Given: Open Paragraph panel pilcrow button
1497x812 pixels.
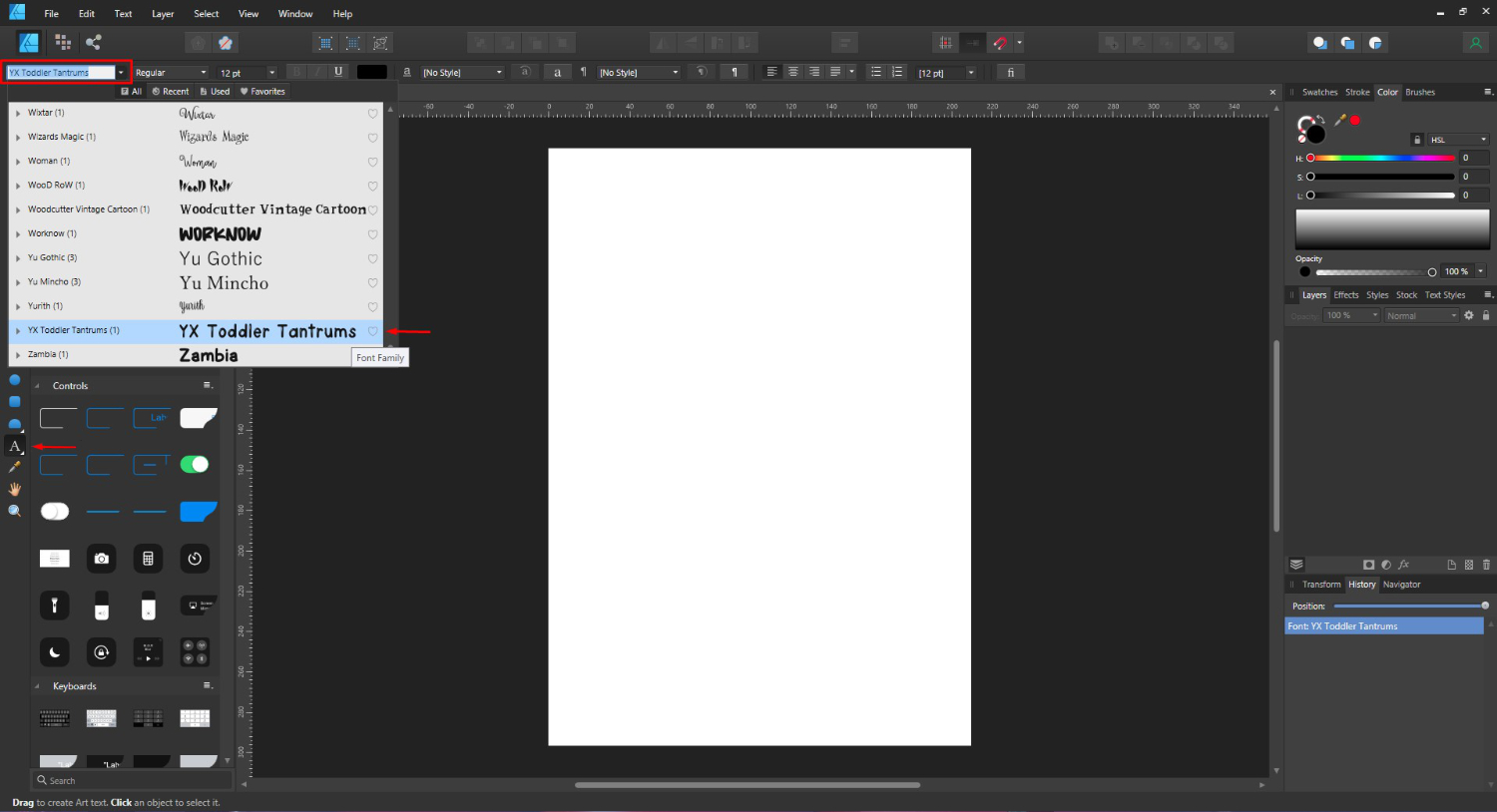Looking at the screenshot, I should click(x=735, y=72).
